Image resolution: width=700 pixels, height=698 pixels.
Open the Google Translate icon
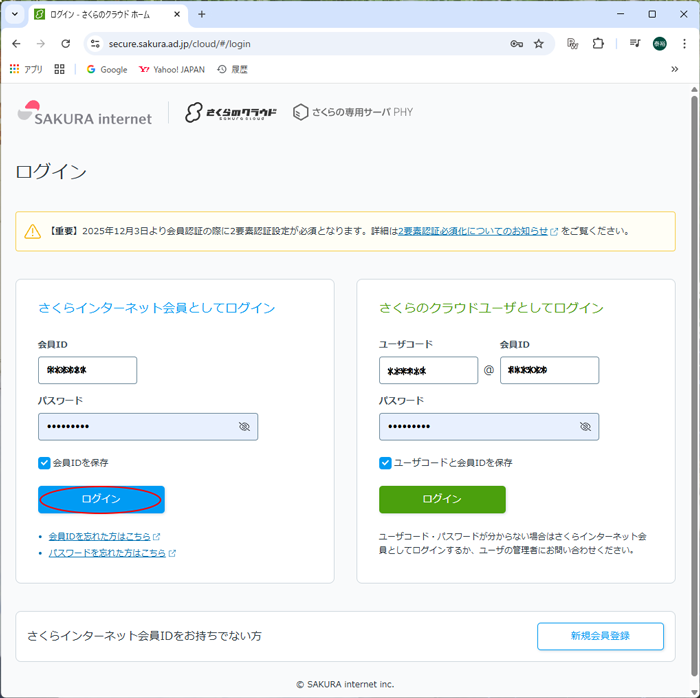click(x=572, y=44)
